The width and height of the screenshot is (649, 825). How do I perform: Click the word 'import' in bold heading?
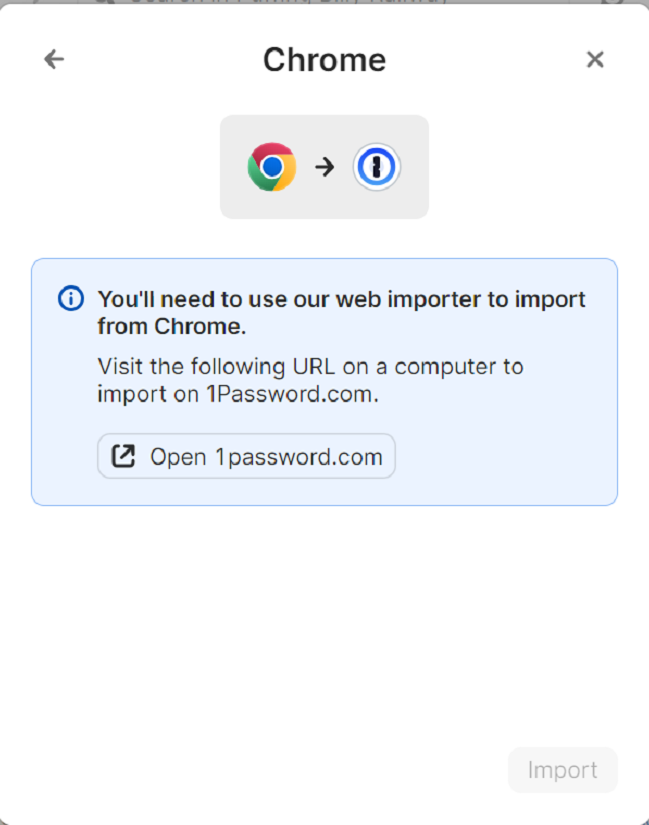click(x=550, y=299)
